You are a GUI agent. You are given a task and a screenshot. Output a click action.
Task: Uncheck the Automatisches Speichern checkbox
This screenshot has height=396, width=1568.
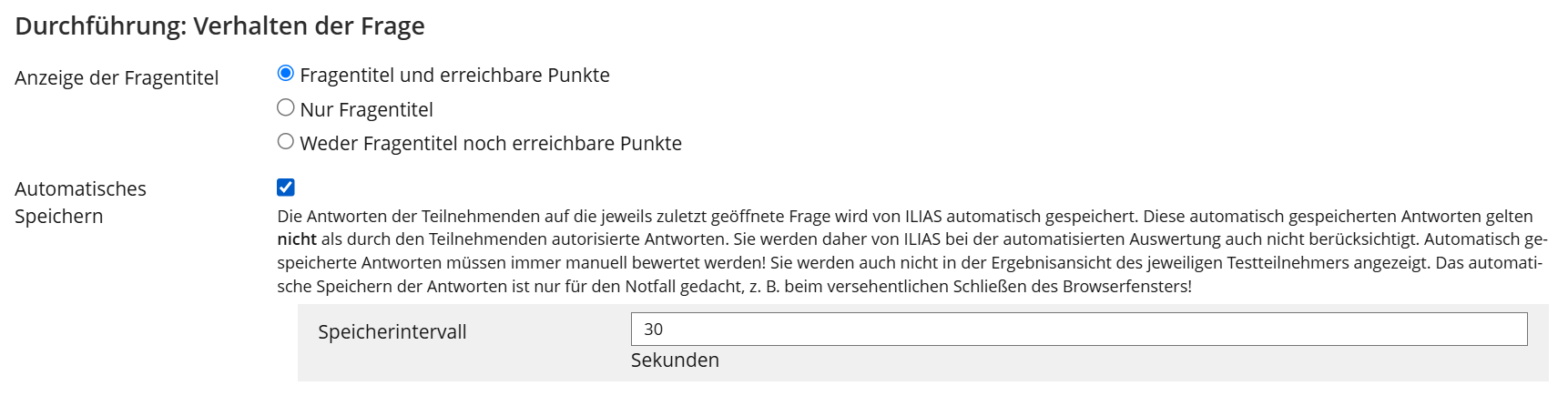tap(286, 188)
